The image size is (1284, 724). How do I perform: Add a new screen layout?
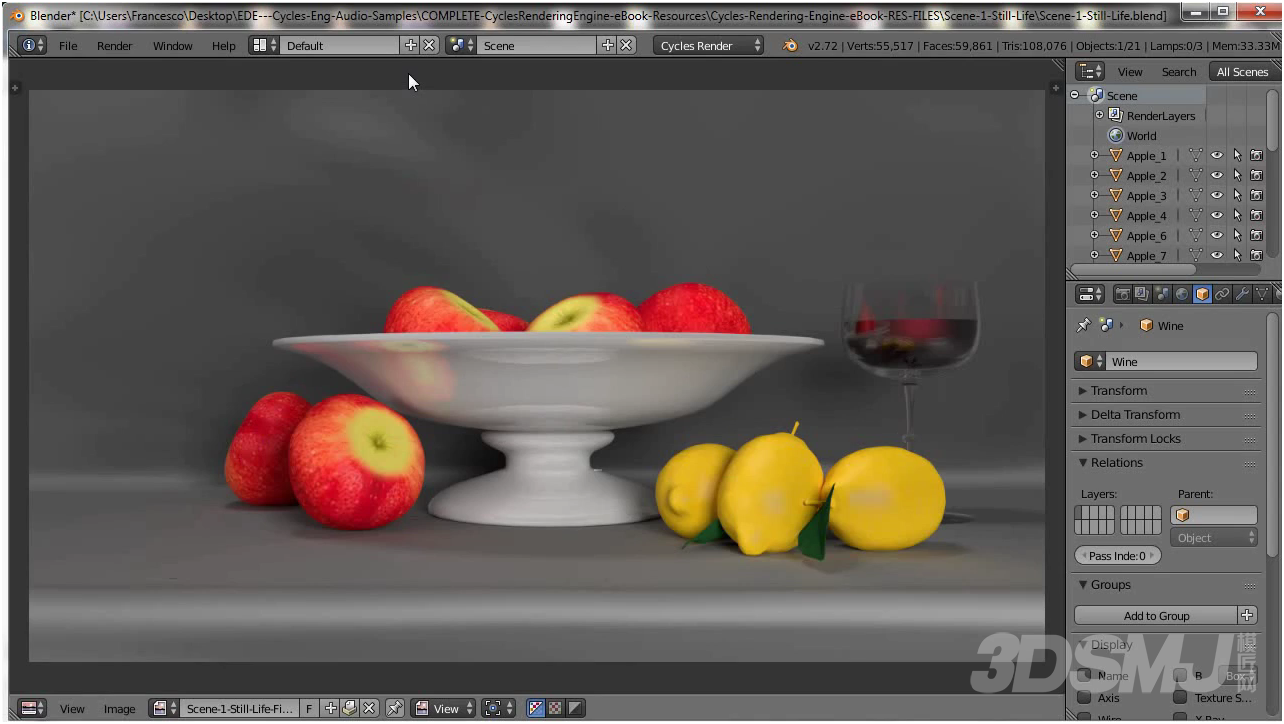point(411,45)
